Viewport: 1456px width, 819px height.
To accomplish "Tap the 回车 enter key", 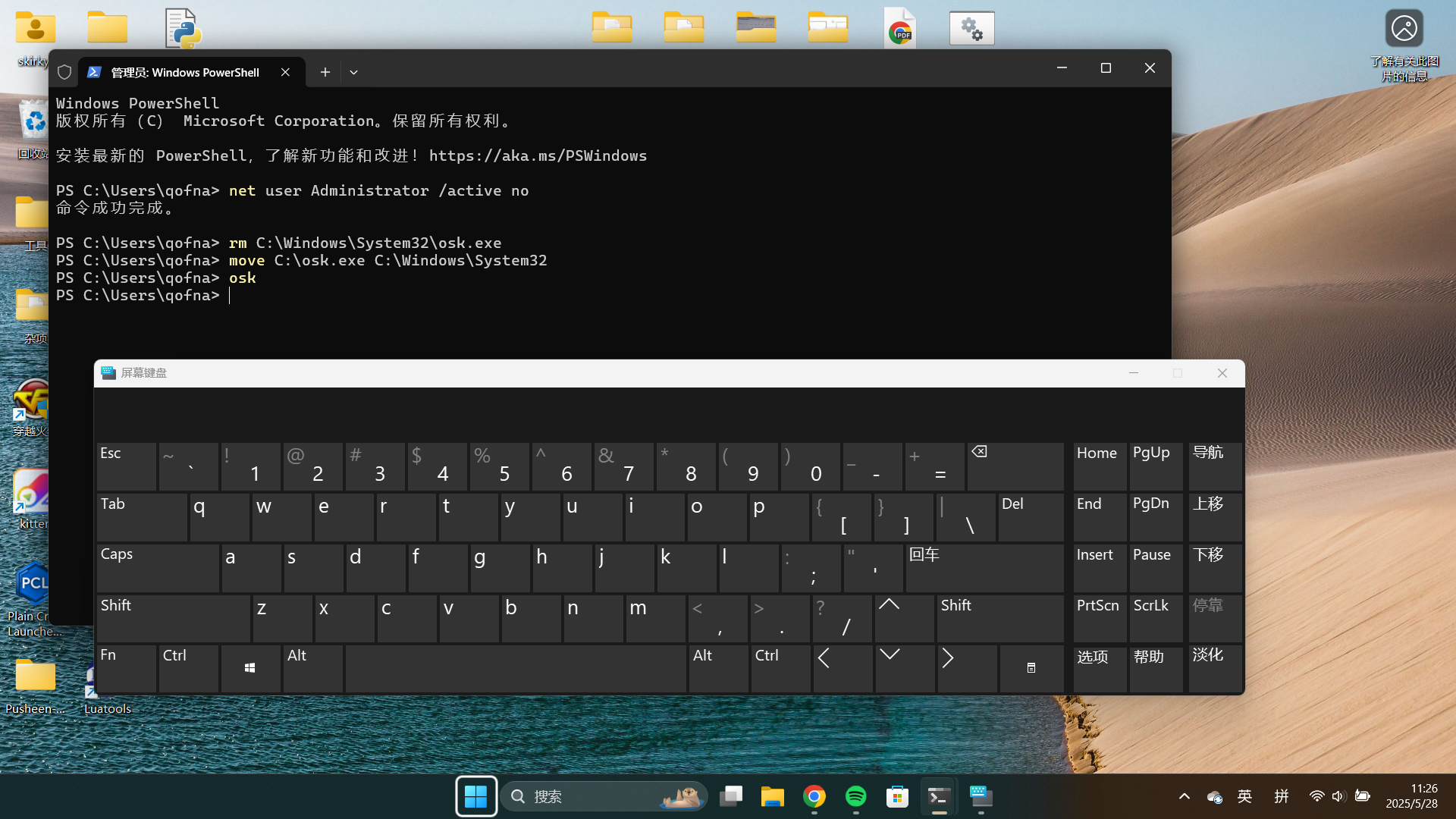I will [984, 568].
